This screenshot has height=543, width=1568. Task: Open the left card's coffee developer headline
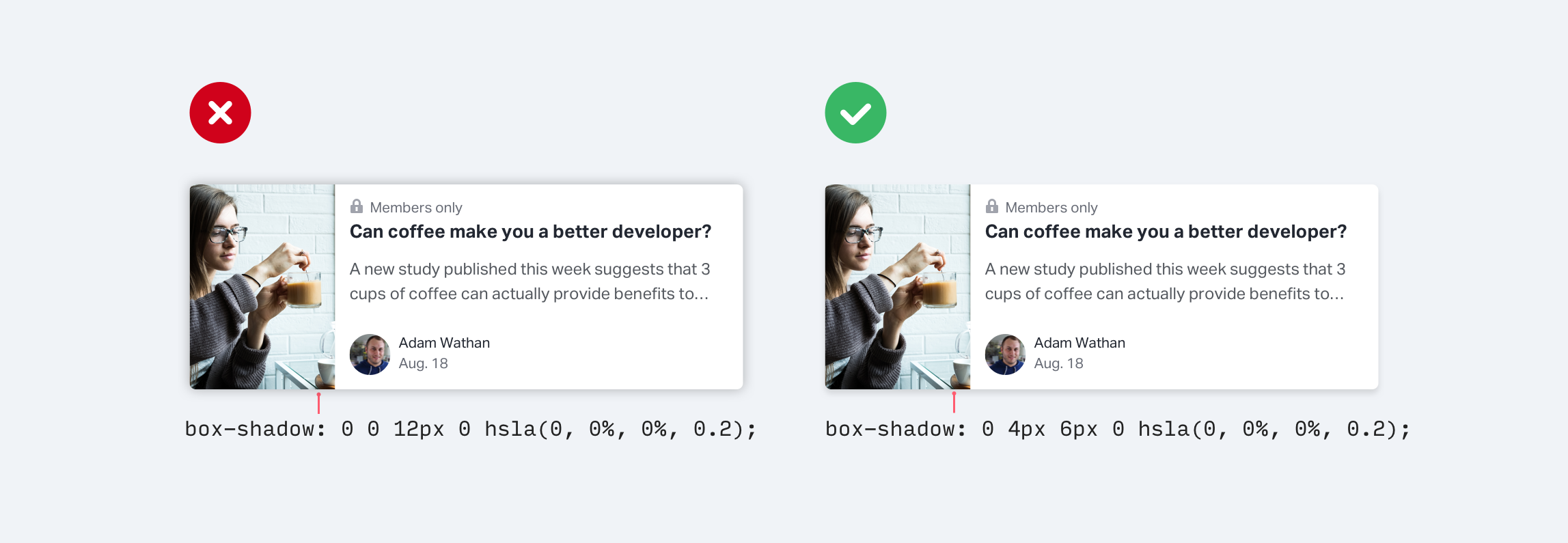coord(530,232)
